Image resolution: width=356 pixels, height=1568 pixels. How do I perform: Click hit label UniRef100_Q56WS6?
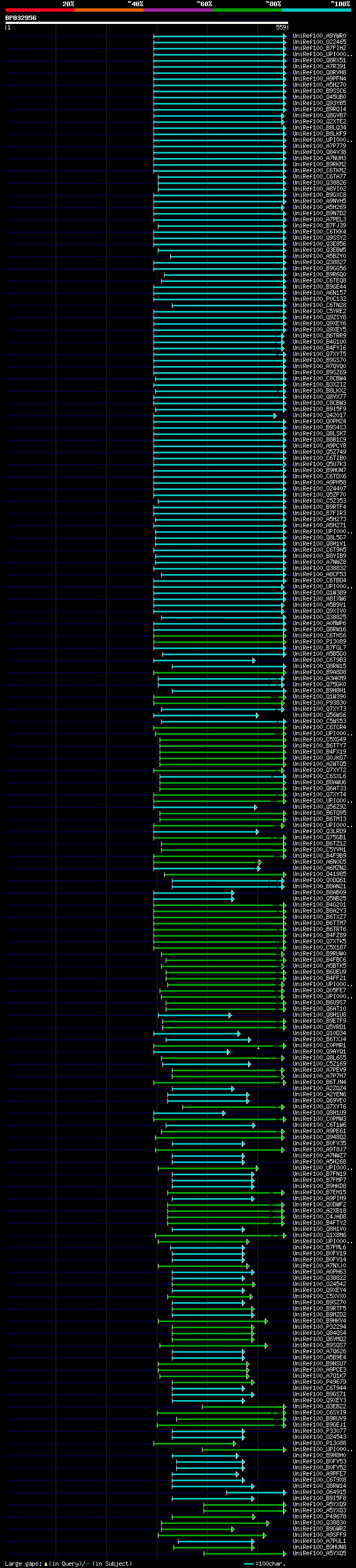pos(319,715)
